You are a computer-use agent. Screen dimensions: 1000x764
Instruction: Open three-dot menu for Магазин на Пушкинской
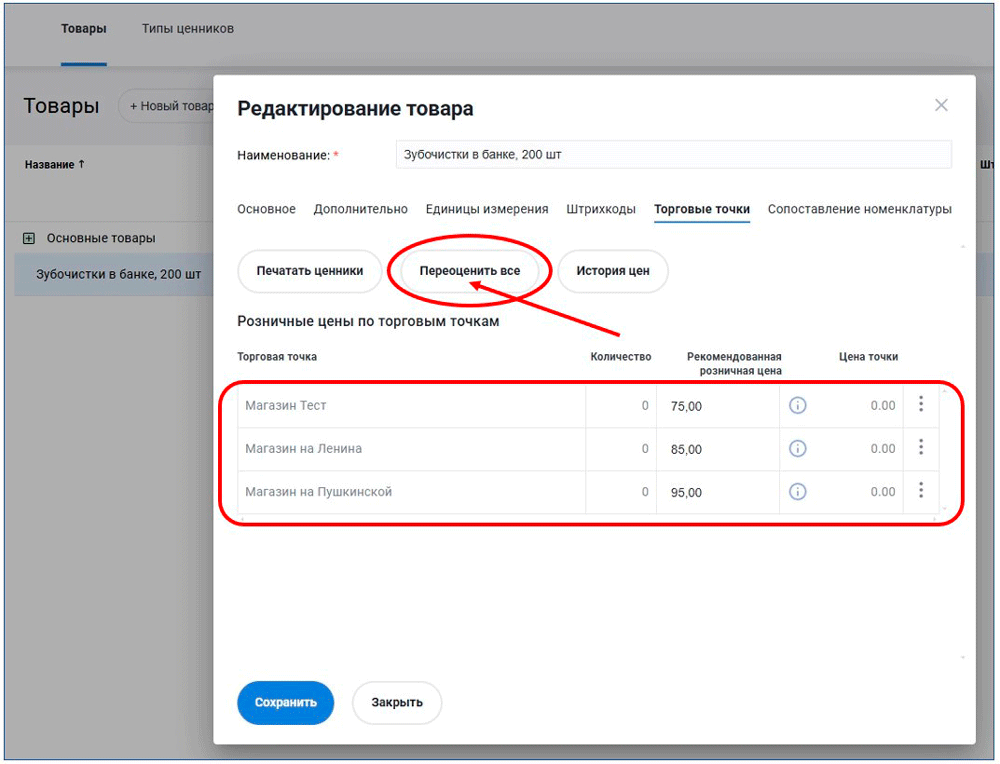click(920, 490)
